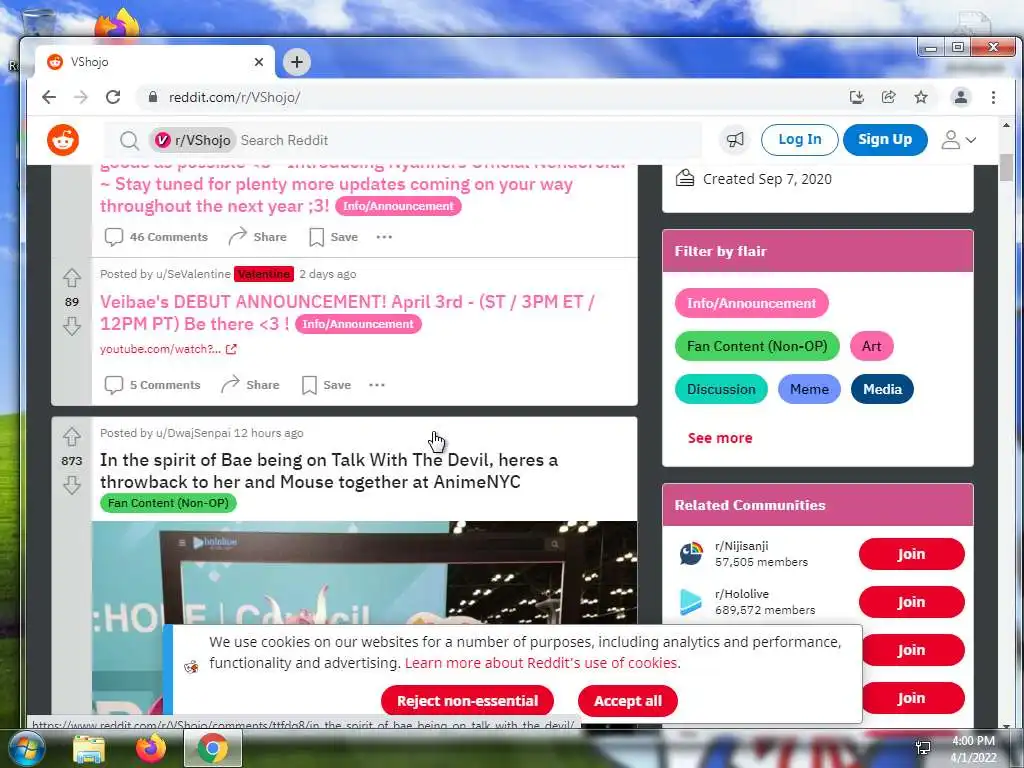Click r/Nijisanji community icon
The width and height of the screenshot is (1024, 768).
(x=690, y=554)
